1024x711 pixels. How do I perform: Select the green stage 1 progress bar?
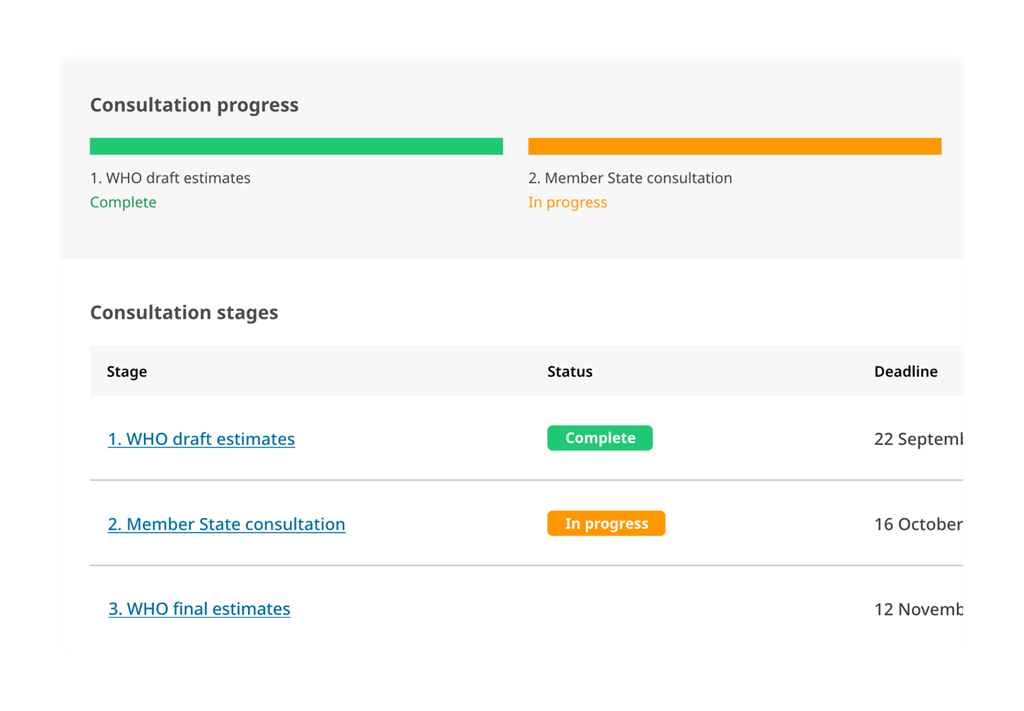tap(296, 145)
